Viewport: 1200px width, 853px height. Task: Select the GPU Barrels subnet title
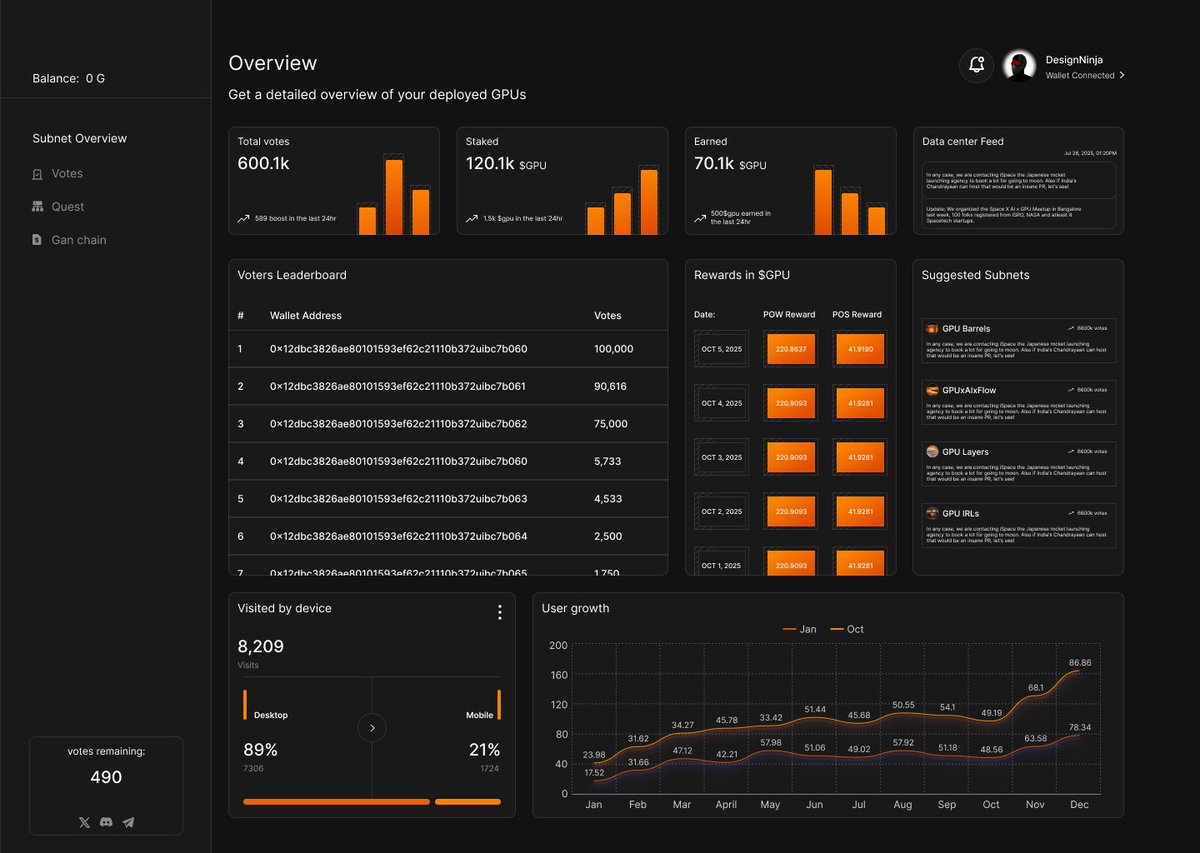click(x=966, y=328)
